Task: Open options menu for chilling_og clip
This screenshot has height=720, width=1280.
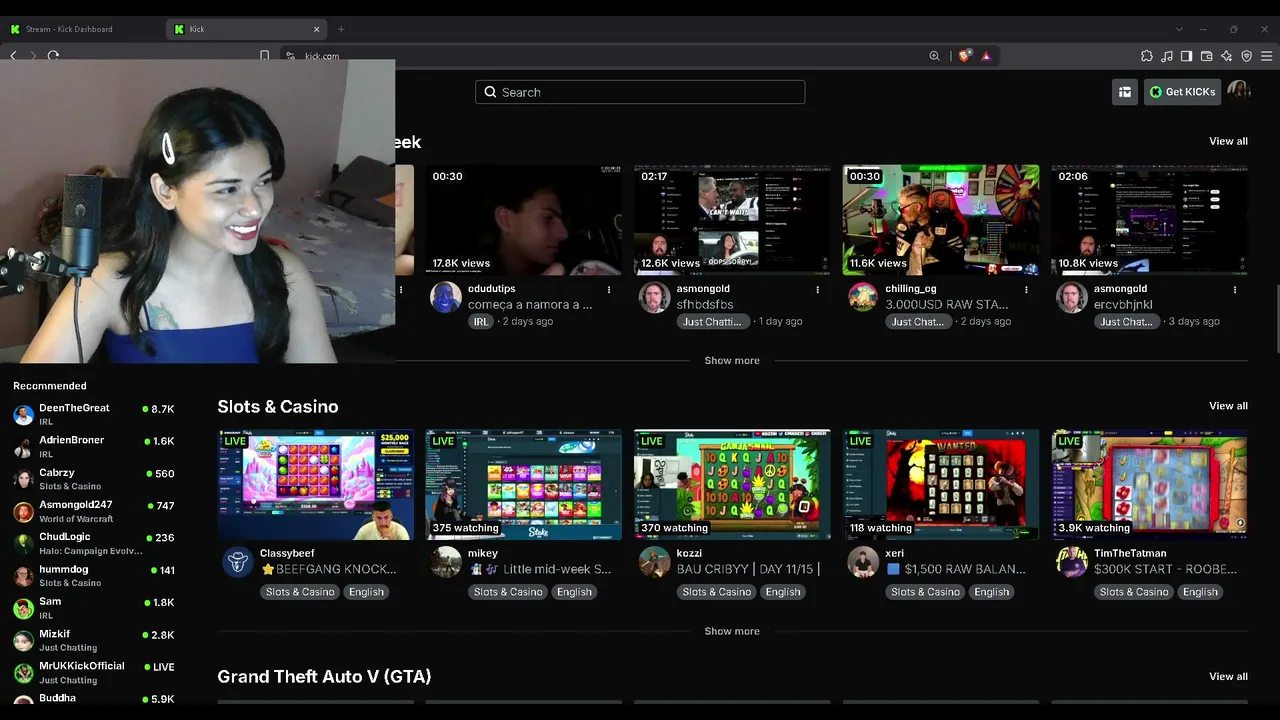Action: click(1026, 290)
